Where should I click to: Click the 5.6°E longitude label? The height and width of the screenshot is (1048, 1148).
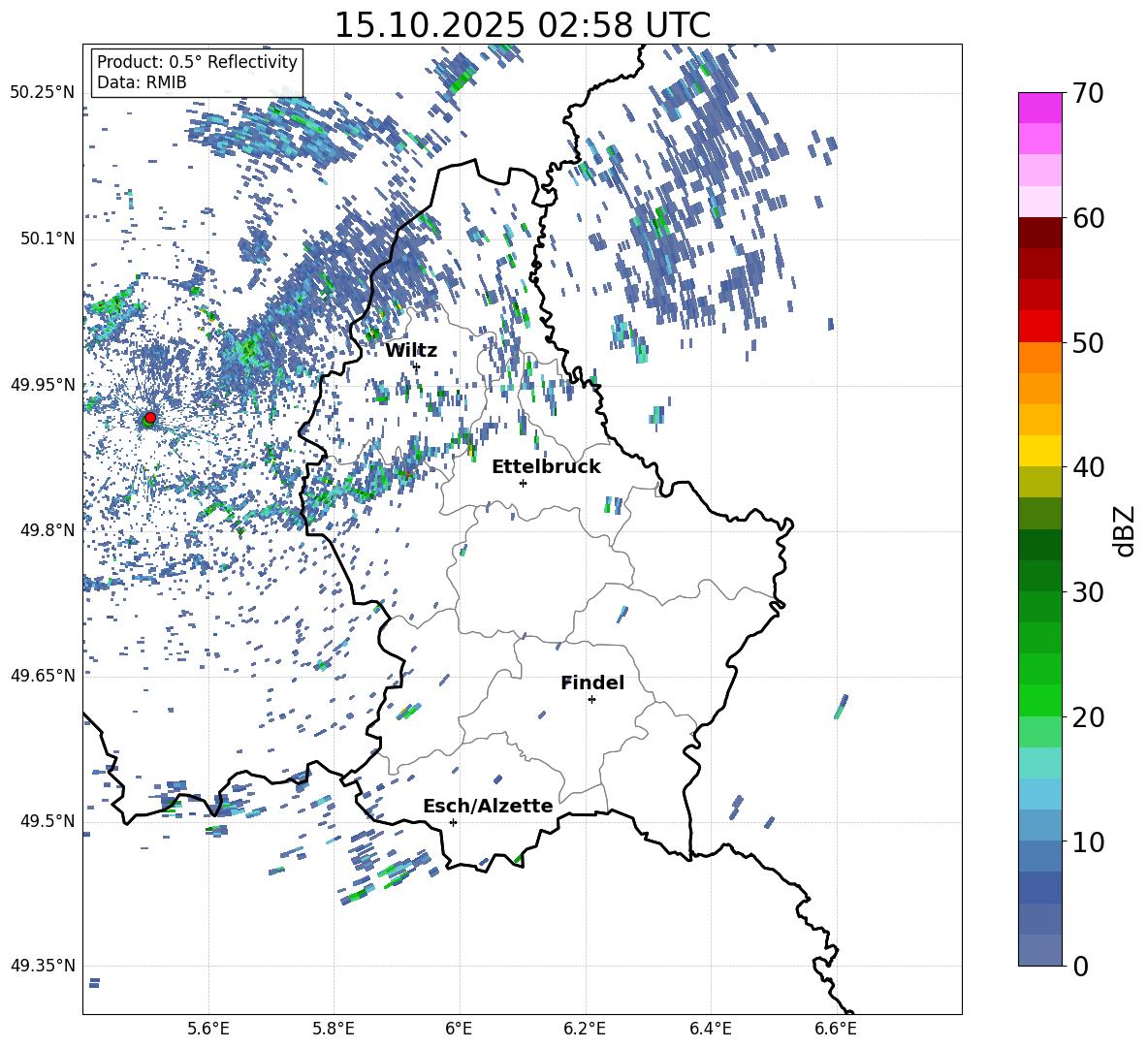coord(208,1030)
